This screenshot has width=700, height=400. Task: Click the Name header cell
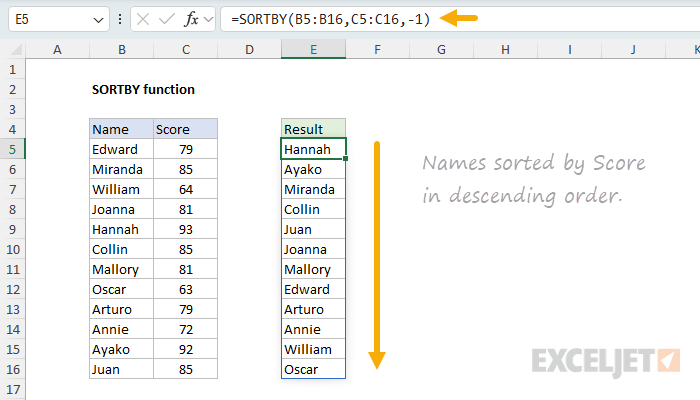121,129
